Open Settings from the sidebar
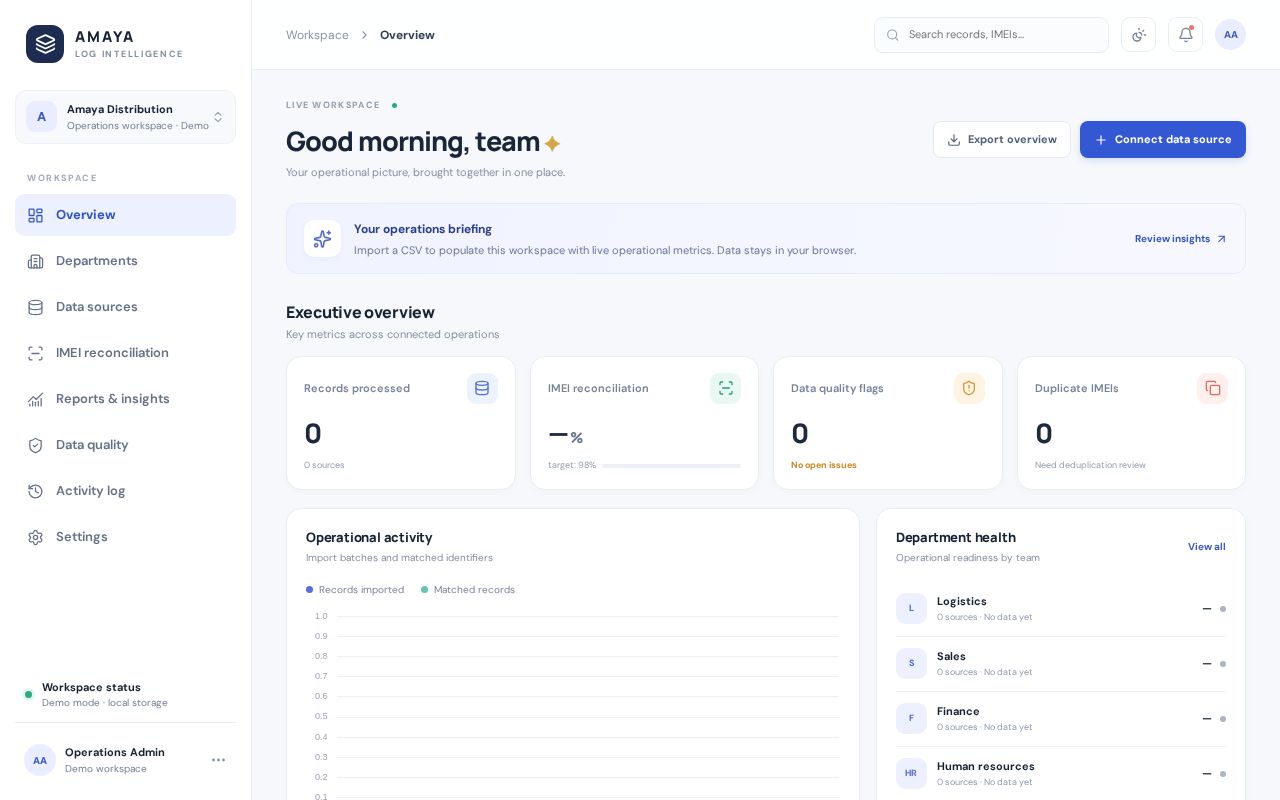 click(125, 537)
